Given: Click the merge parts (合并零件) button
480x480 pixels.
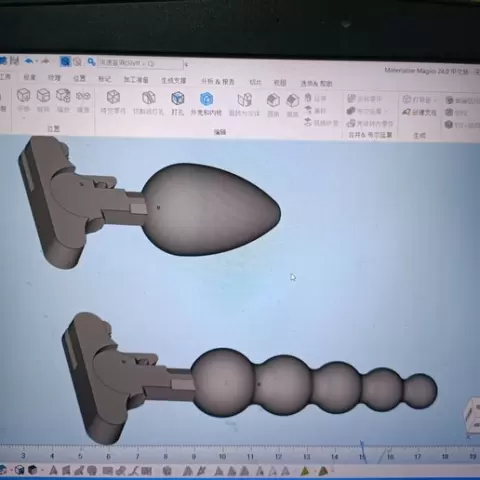Looking at the screenshot, I should 364,99.
